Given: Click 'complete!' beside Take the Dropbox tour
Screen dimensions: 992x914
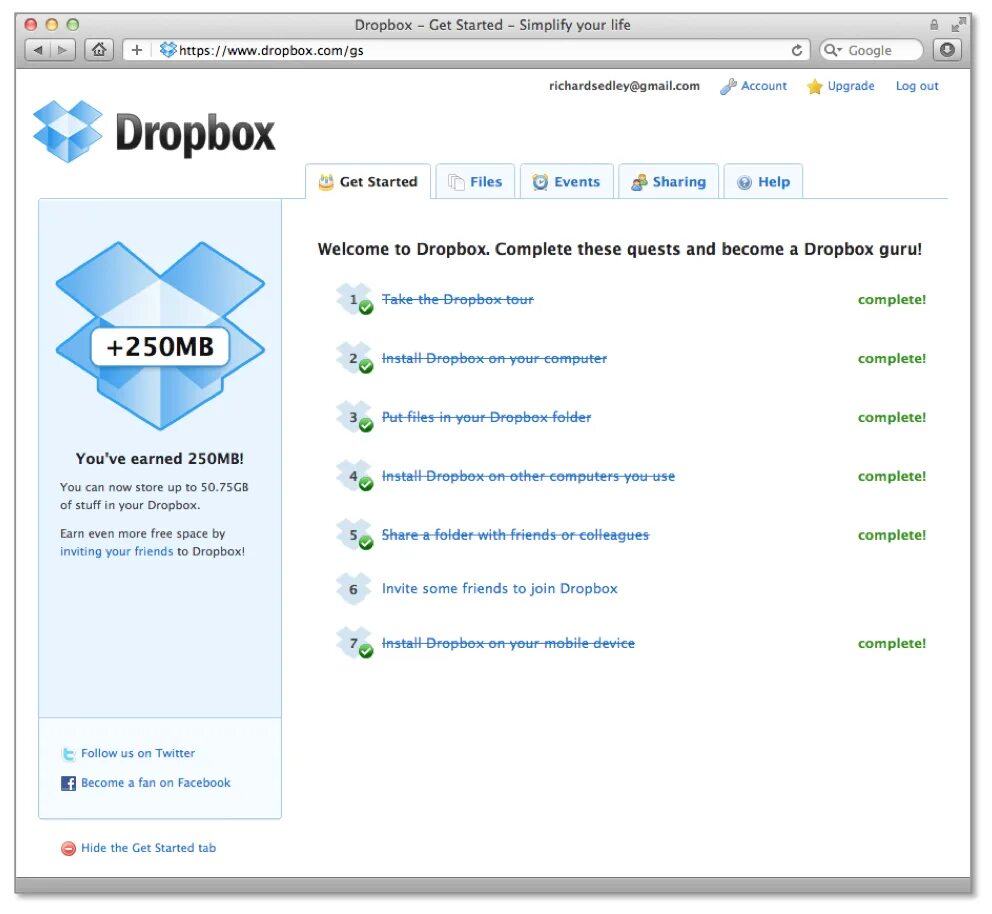Looking at the screenshot, I should 892,299.
